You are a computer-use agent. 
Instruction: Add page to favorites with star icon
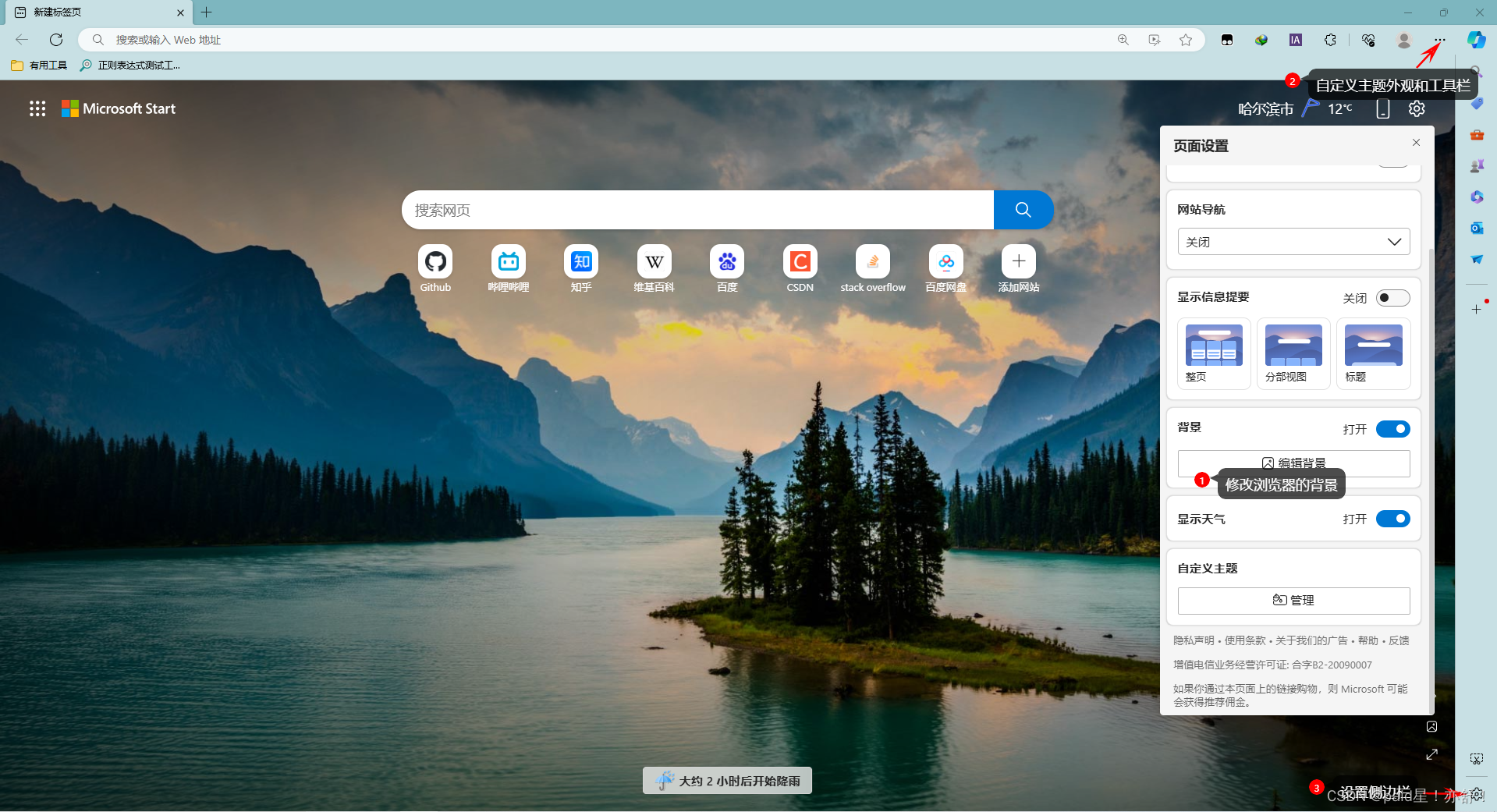(x=1186, y=40)
